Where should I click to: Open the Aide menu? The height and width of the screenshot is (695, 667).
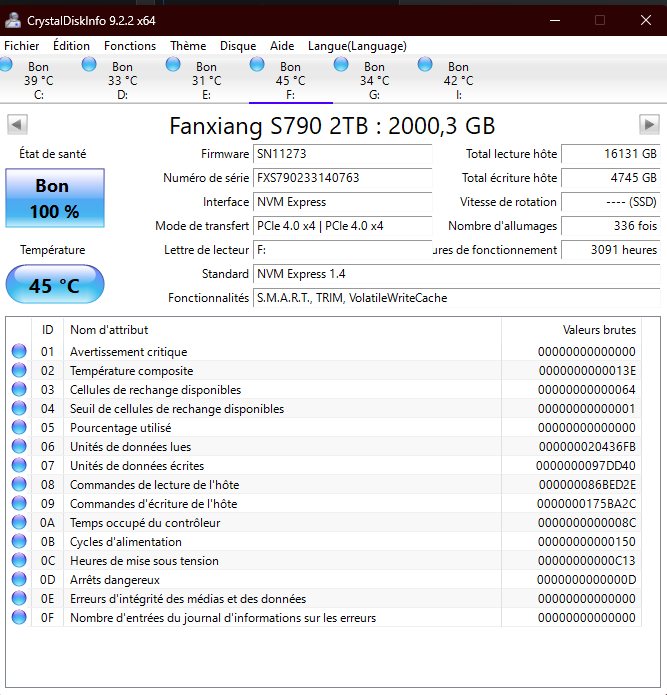[x=282, y=46]
